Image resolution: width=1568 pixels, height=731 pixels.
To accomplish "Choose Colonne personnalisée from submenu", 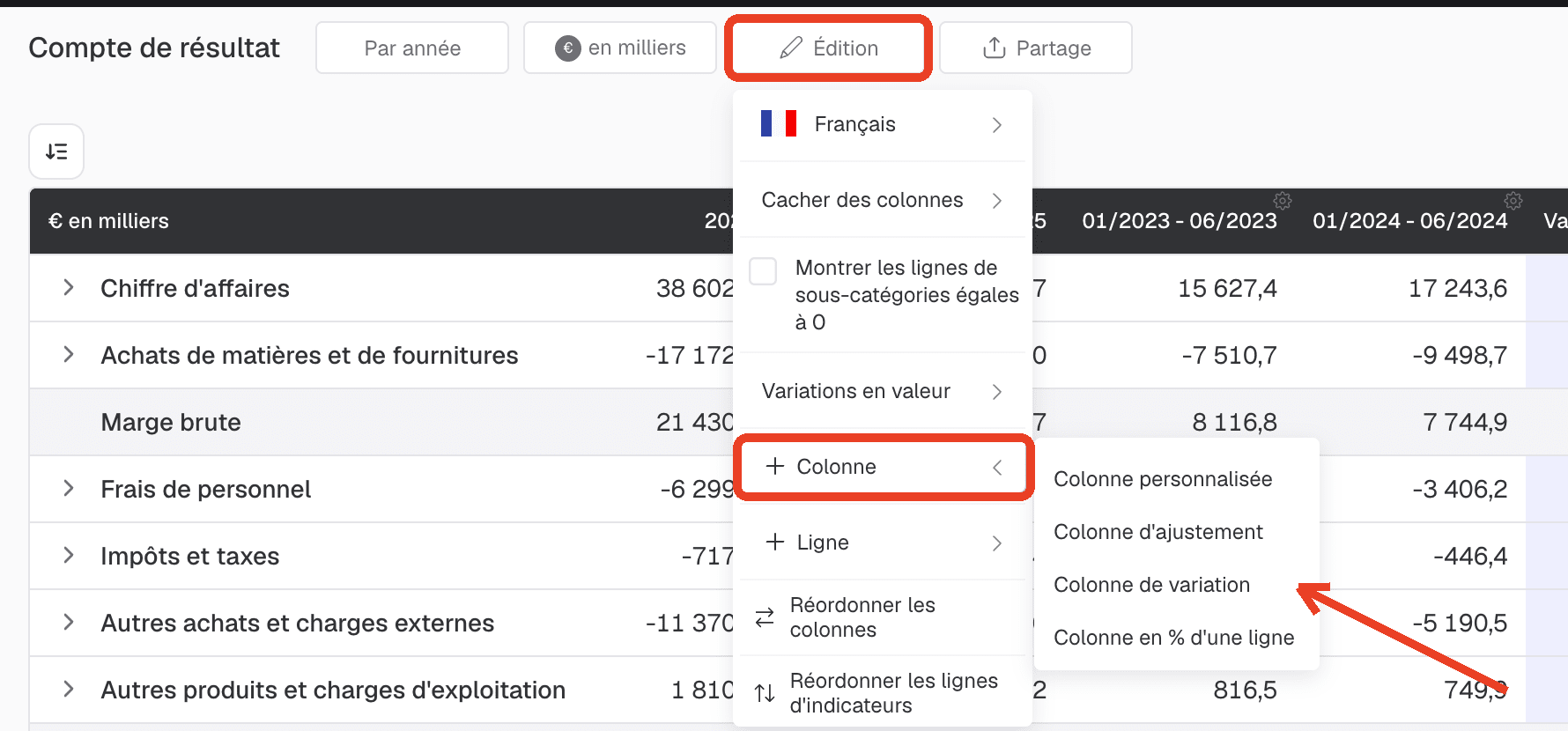I will [1163, 479].
